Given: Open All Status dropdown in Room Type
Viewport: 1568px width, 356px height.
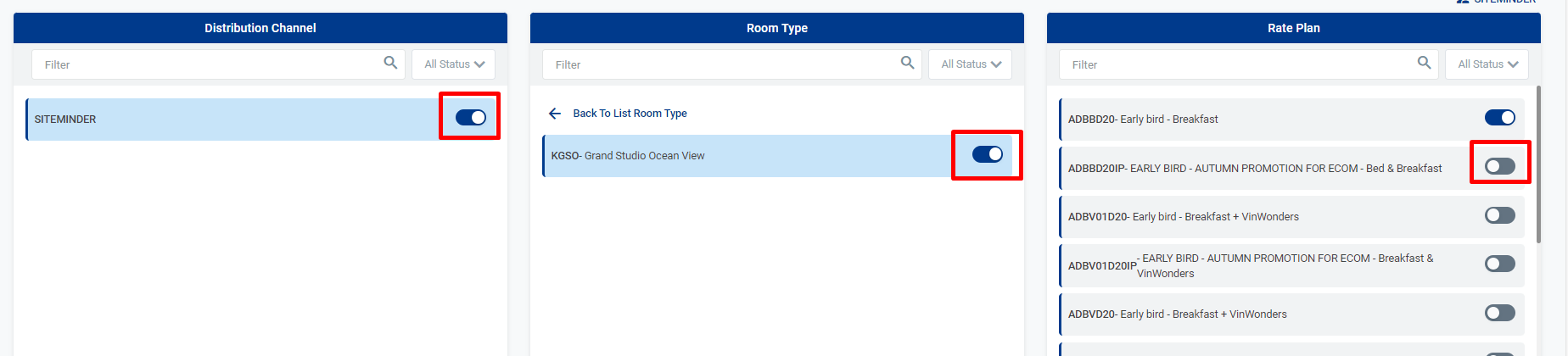Looking at the screenshot, I should coord(971,64).
